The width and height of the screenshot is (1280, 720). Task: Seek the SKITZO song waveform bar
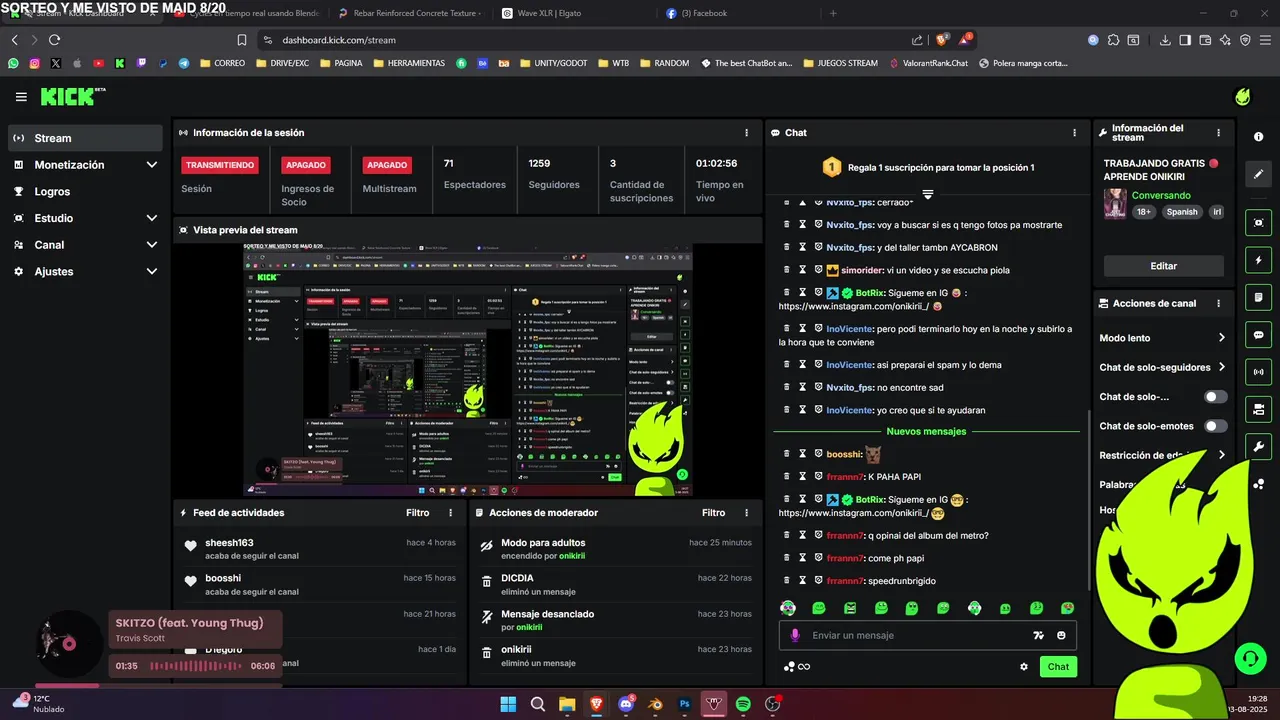click(x=195, y=666)
